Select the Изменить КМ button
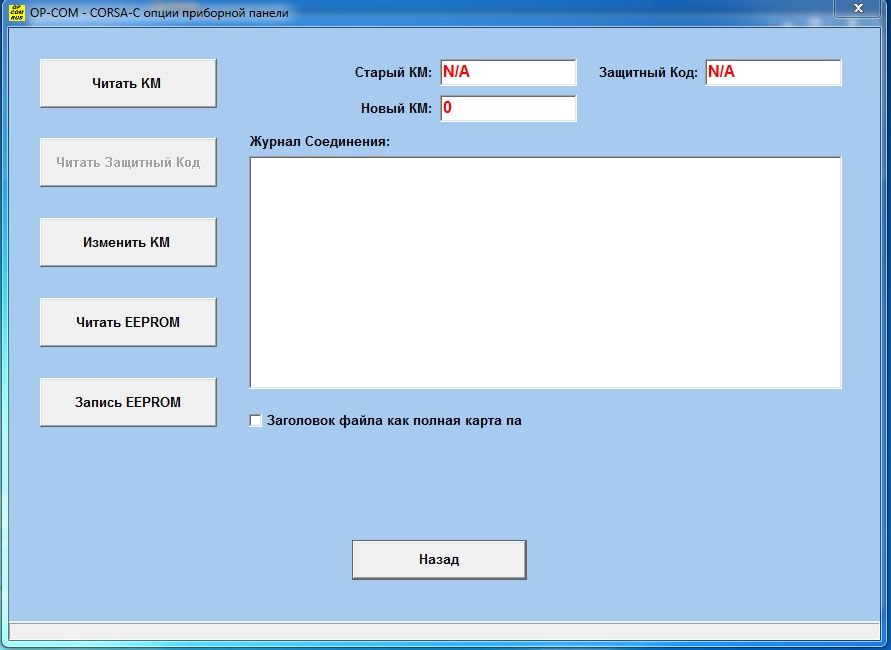The width and height of the screenshot is (891, 650). tap(128, 242)
